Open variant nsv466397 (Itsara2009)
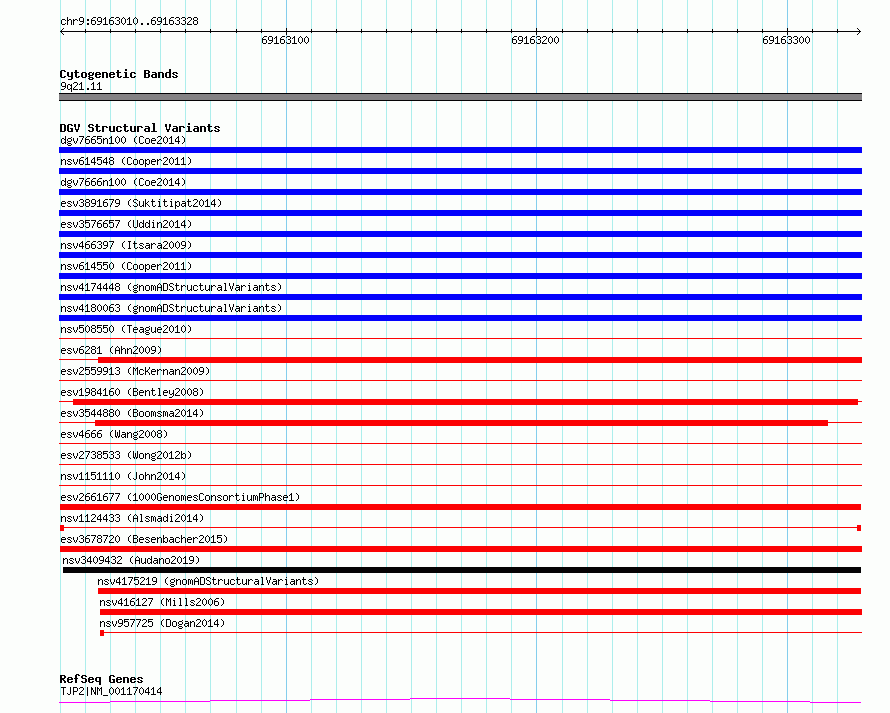Viewport: 890px width, 713px height. click(126, 245)
